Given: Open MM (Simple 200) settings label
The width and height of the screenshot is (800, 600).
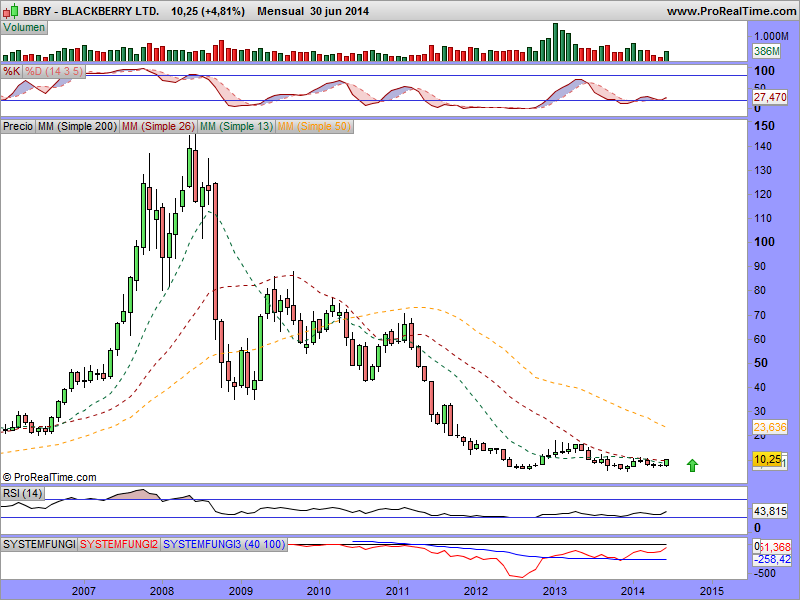Looking at the screenshot, I should click(x=78, y=126).
